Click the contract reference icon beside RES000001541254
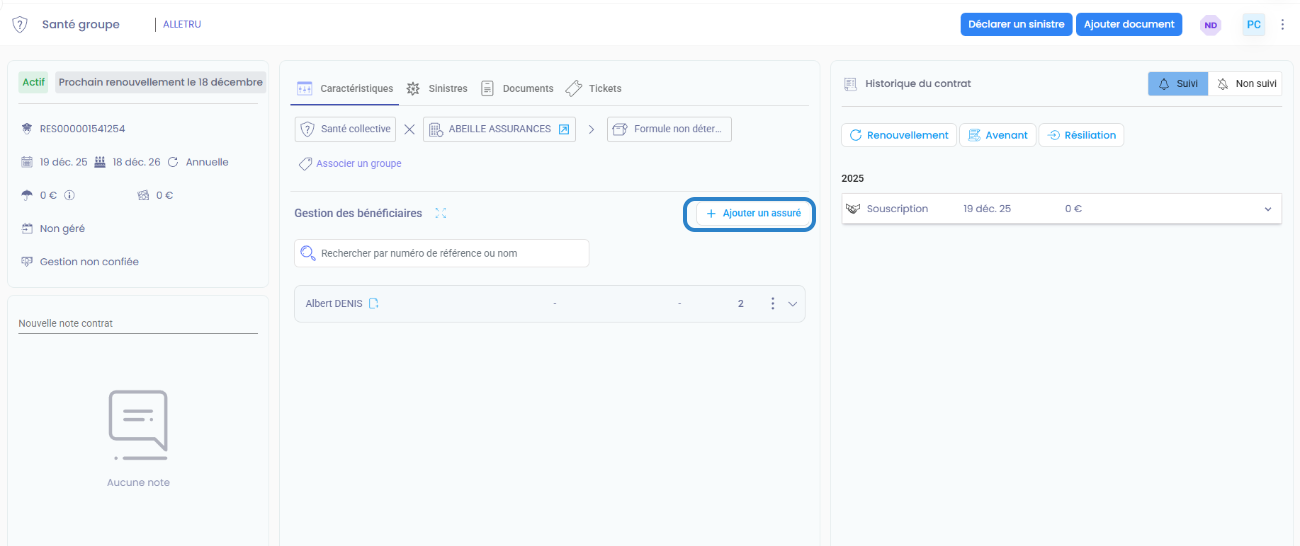 click(27, 129)
